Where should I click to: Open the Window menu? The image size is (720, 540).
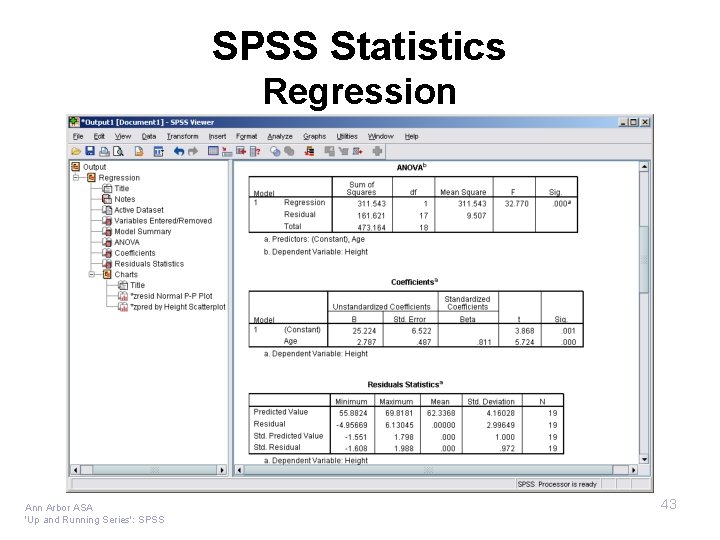pos(381,136)
